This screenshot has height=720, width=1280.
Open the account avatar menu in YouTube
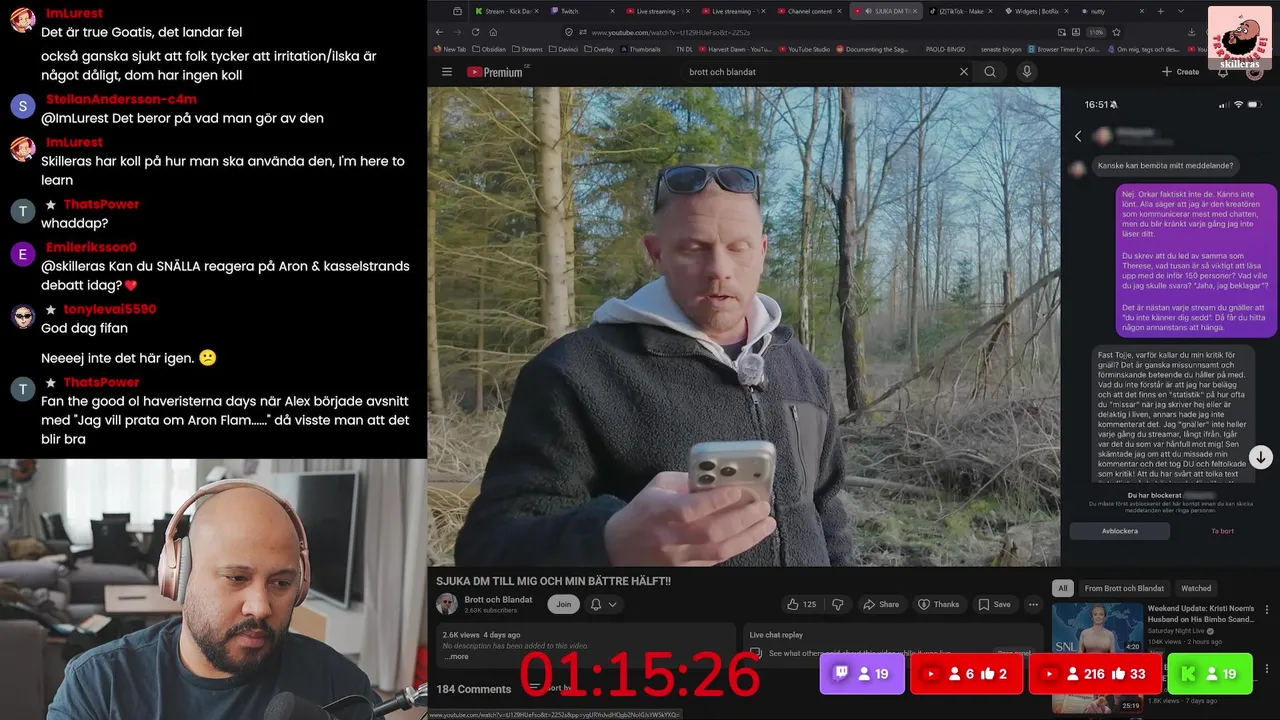[x=1254, y=72]
